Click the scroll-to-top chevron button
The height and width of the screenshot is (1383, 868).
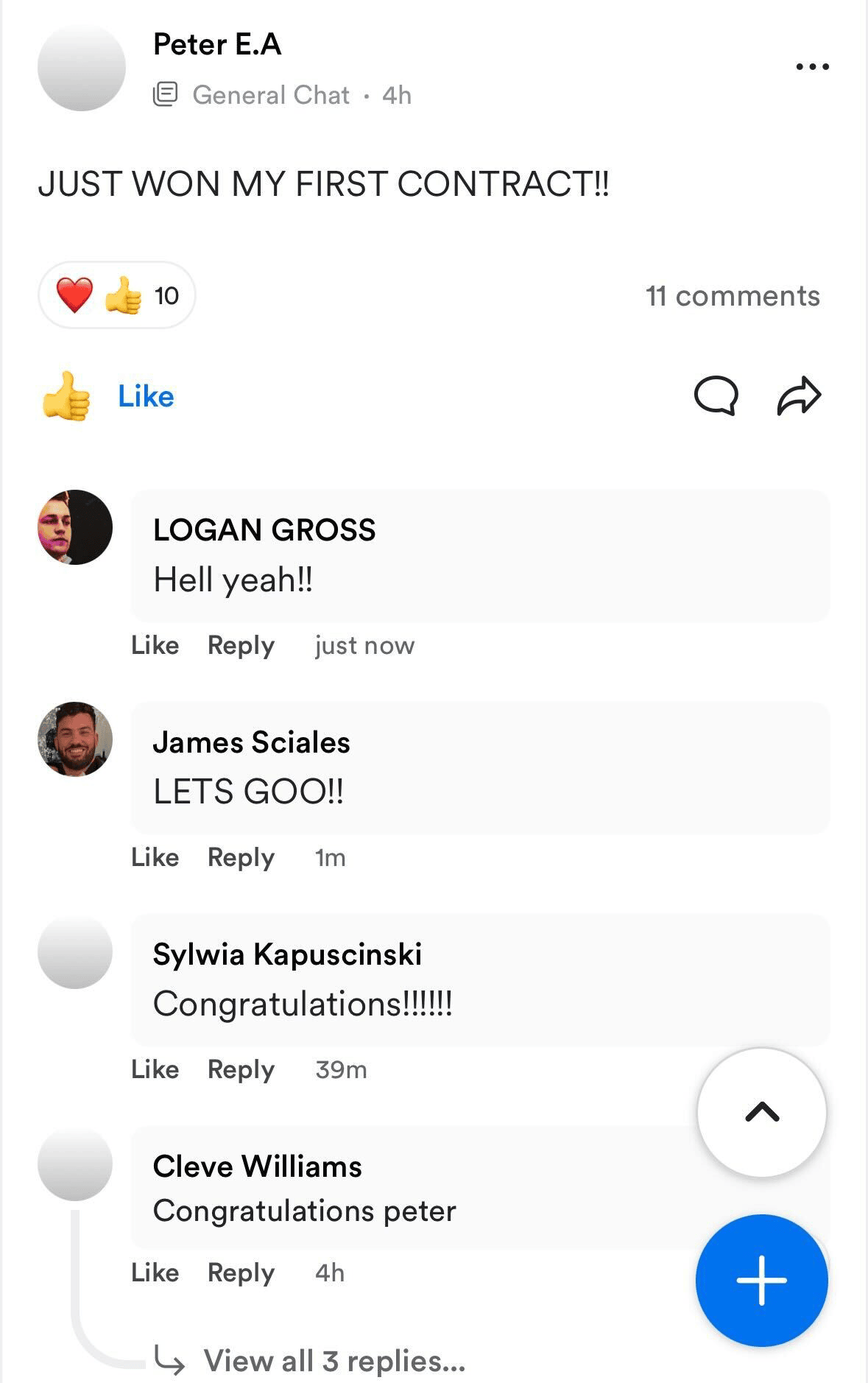tap(762, 1112)
